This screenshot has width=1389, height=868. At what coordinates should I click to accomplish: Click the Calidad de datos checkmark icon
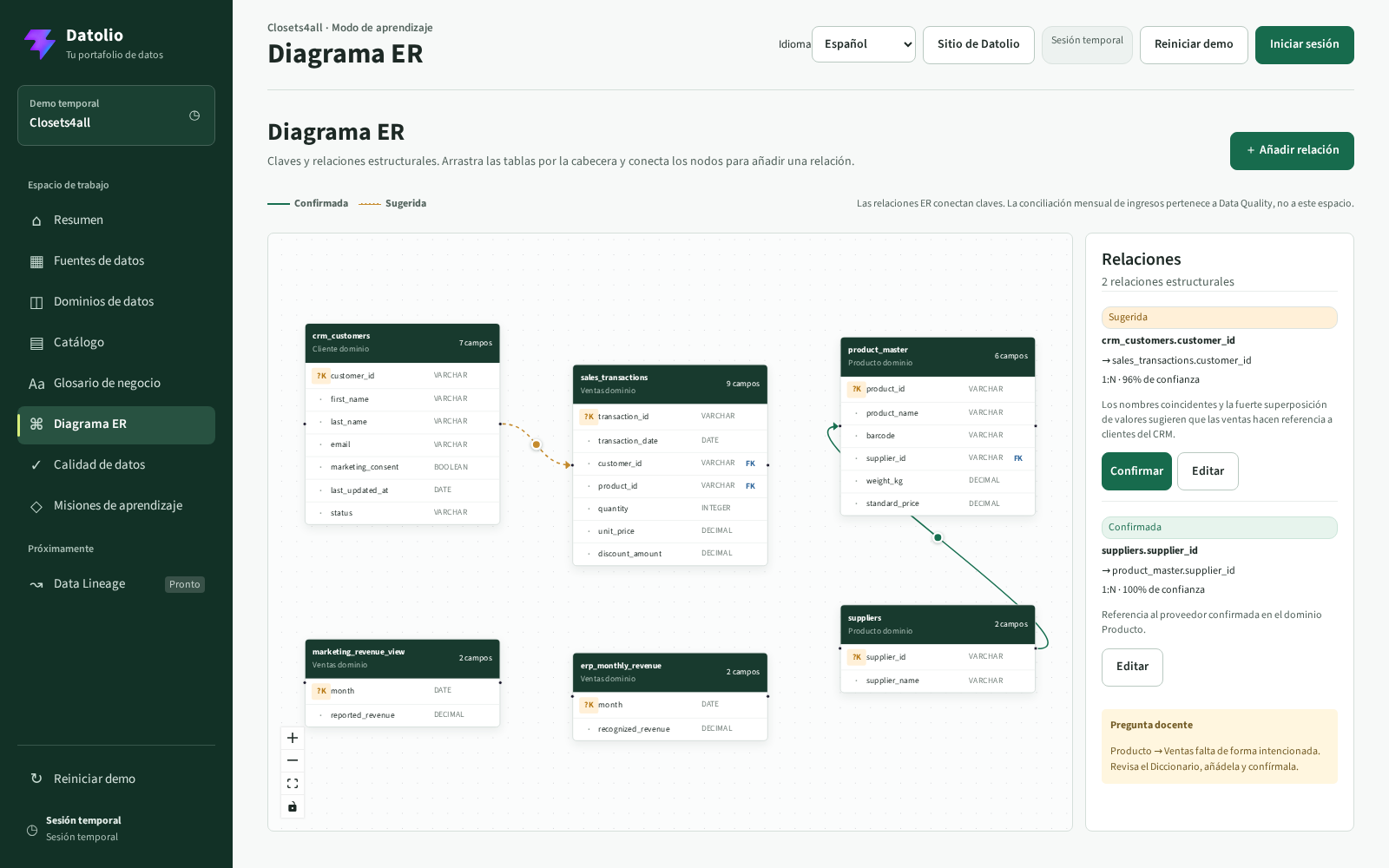pos(36,465)
